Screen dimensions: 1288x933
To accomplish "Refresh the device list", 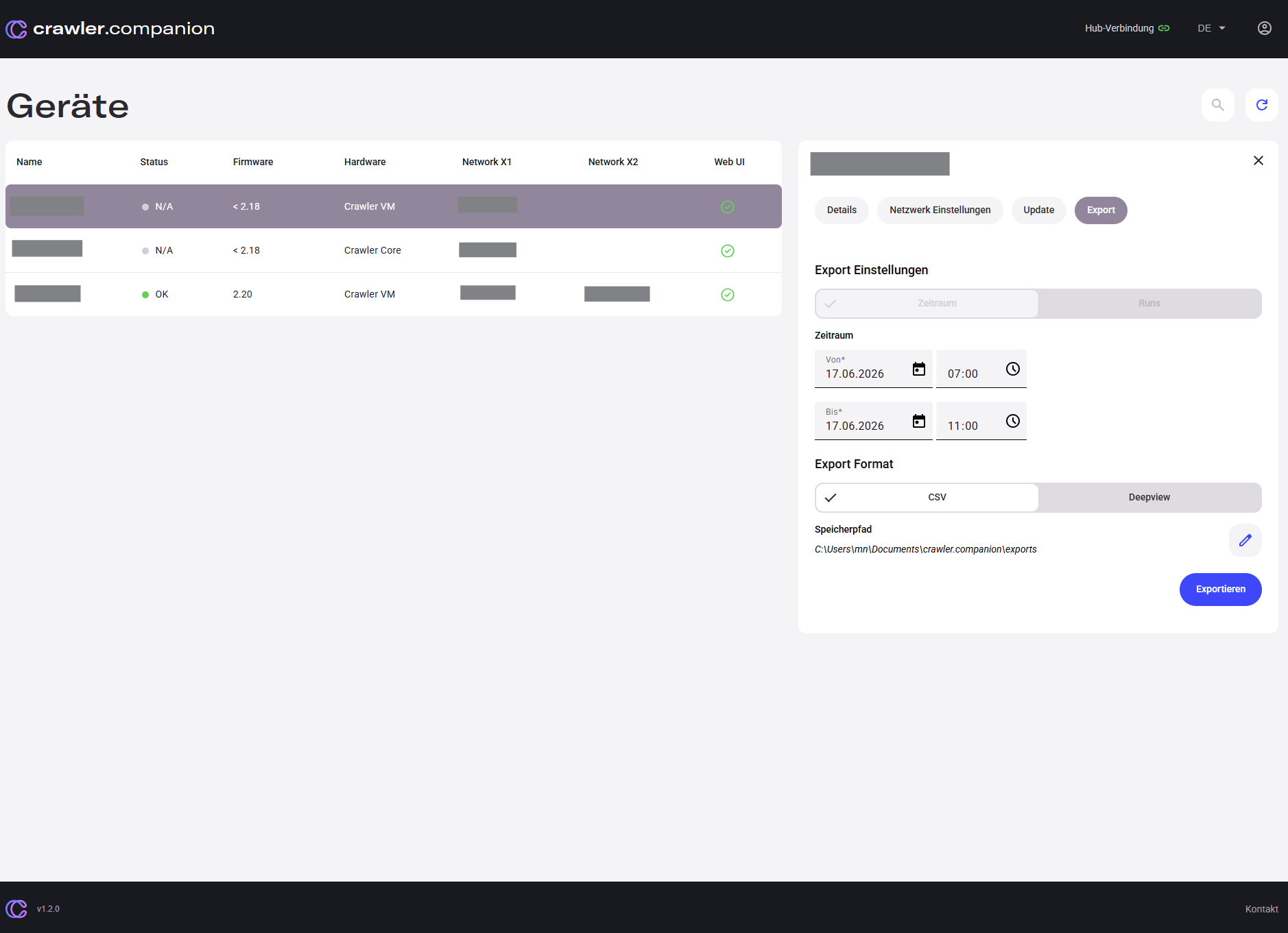I will pos(1261,105).
